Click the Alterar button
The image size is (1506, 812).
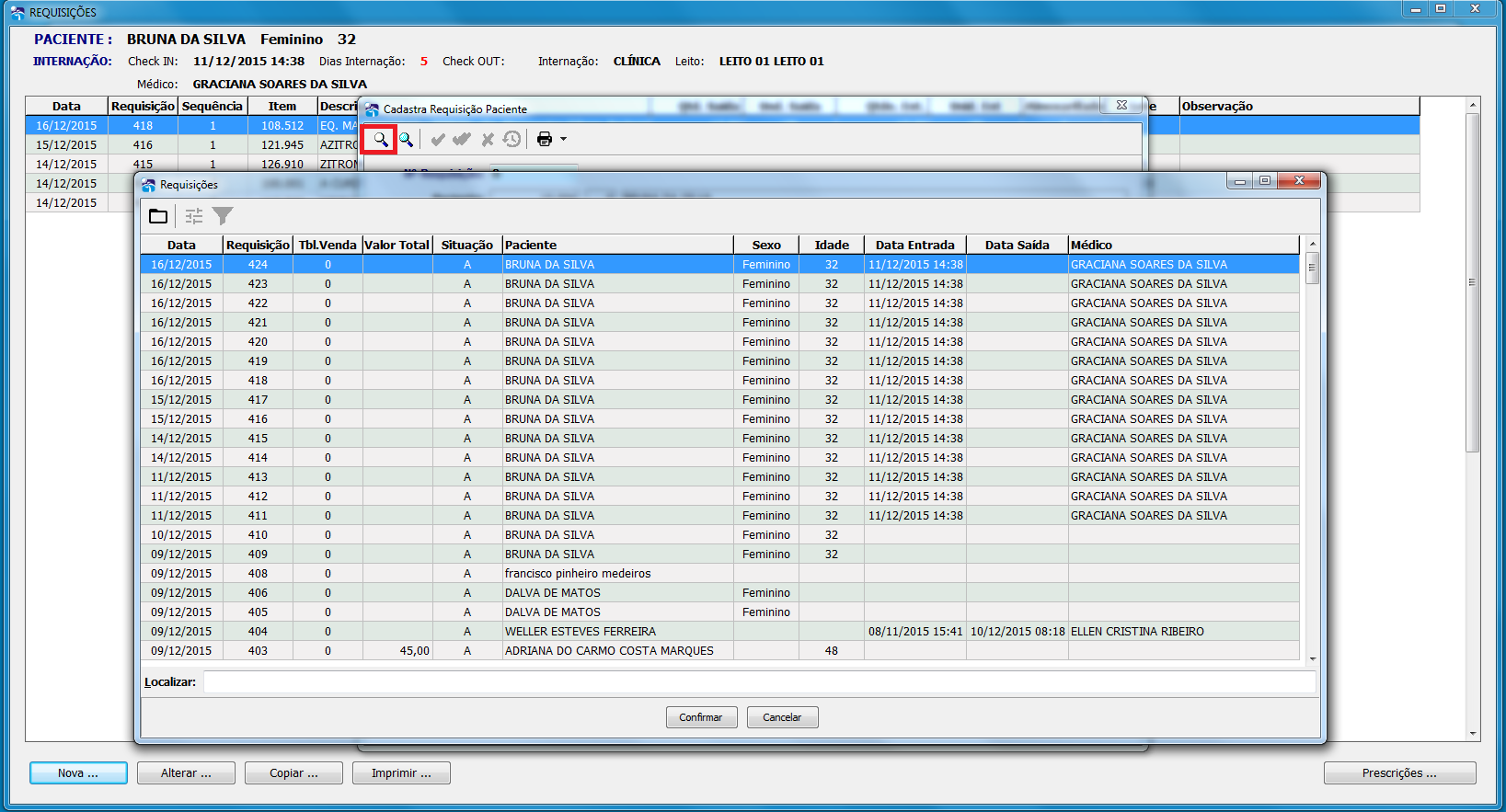pyautogui.click(x=186, y=773)
